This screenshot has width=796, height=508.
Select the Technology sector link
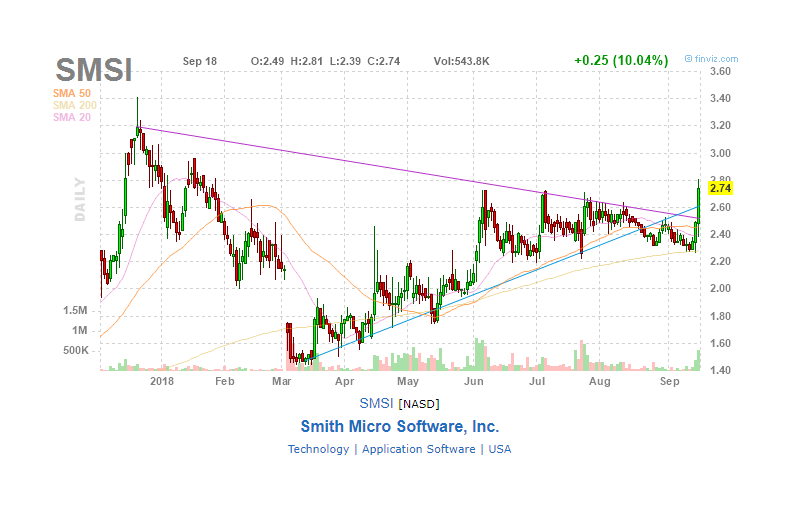[x=318, y=449]
